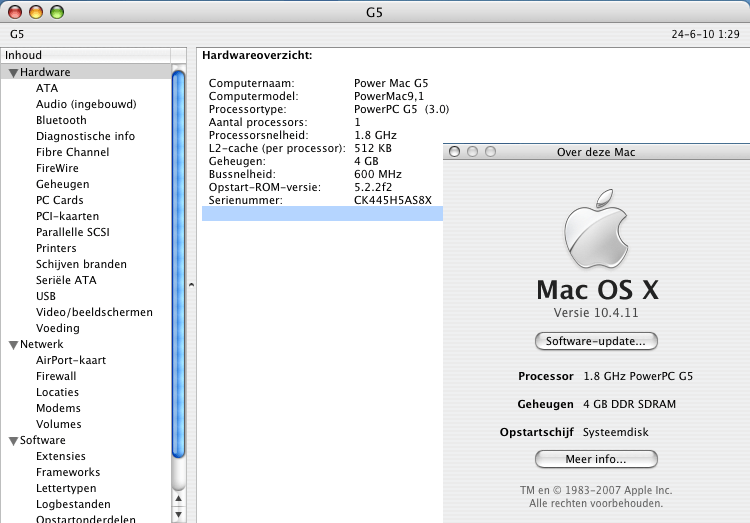This screenshot has width=750, height=523.
Task: Select Locaties entry
Action: pyautogui.click(x=57, y=392)
